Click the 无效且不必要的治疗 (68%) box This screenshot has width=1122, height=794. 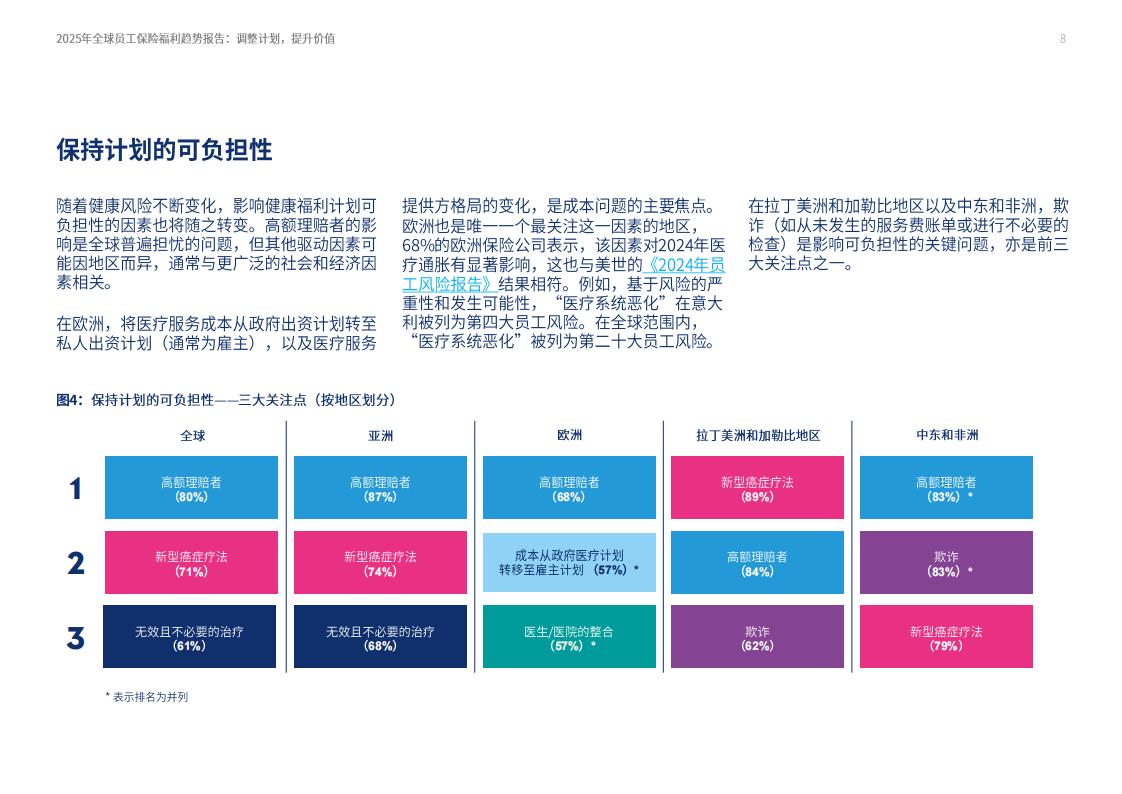click(x=380, y=637)
